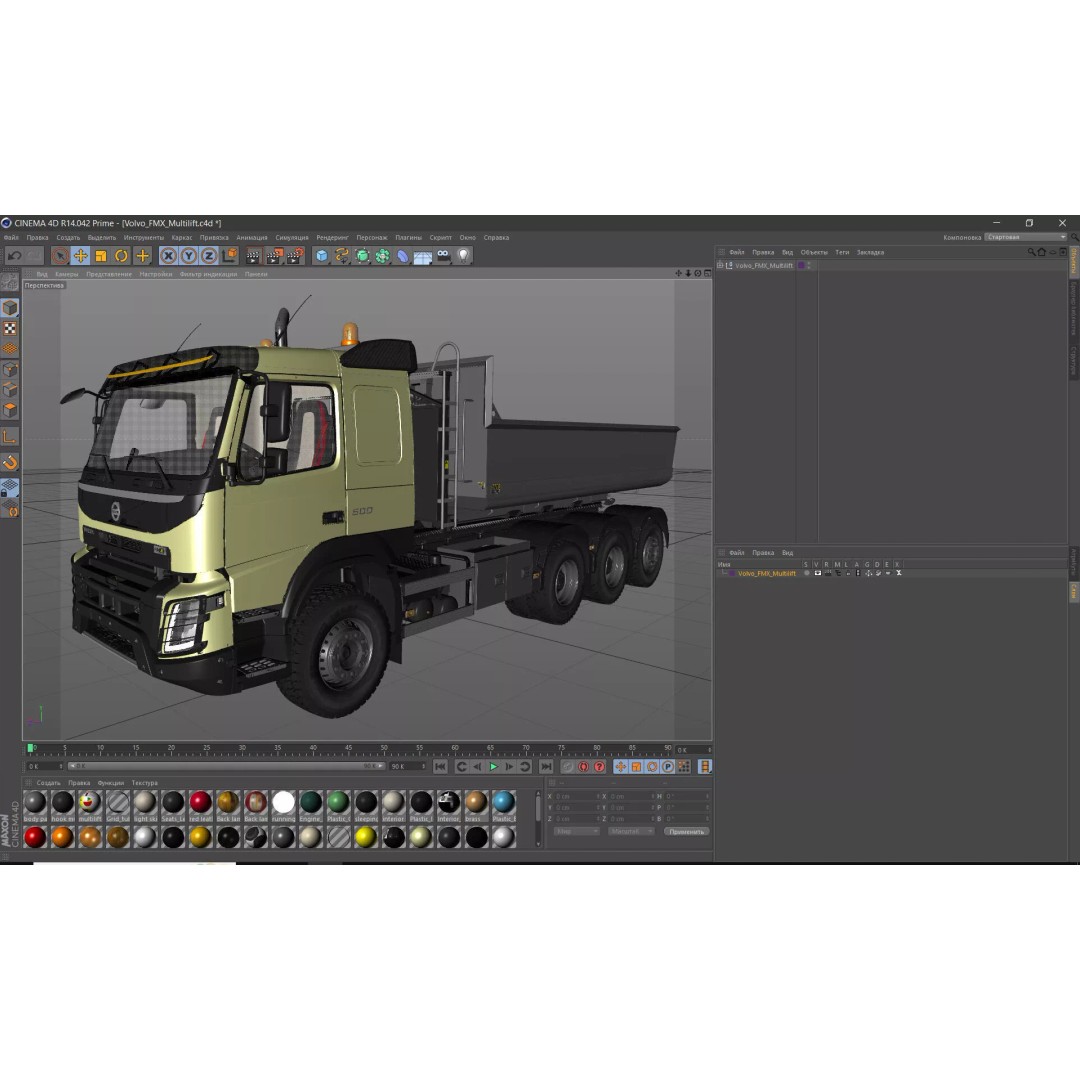
Task: Select Polygons mode in left sidebar
Action: [10, 411]
